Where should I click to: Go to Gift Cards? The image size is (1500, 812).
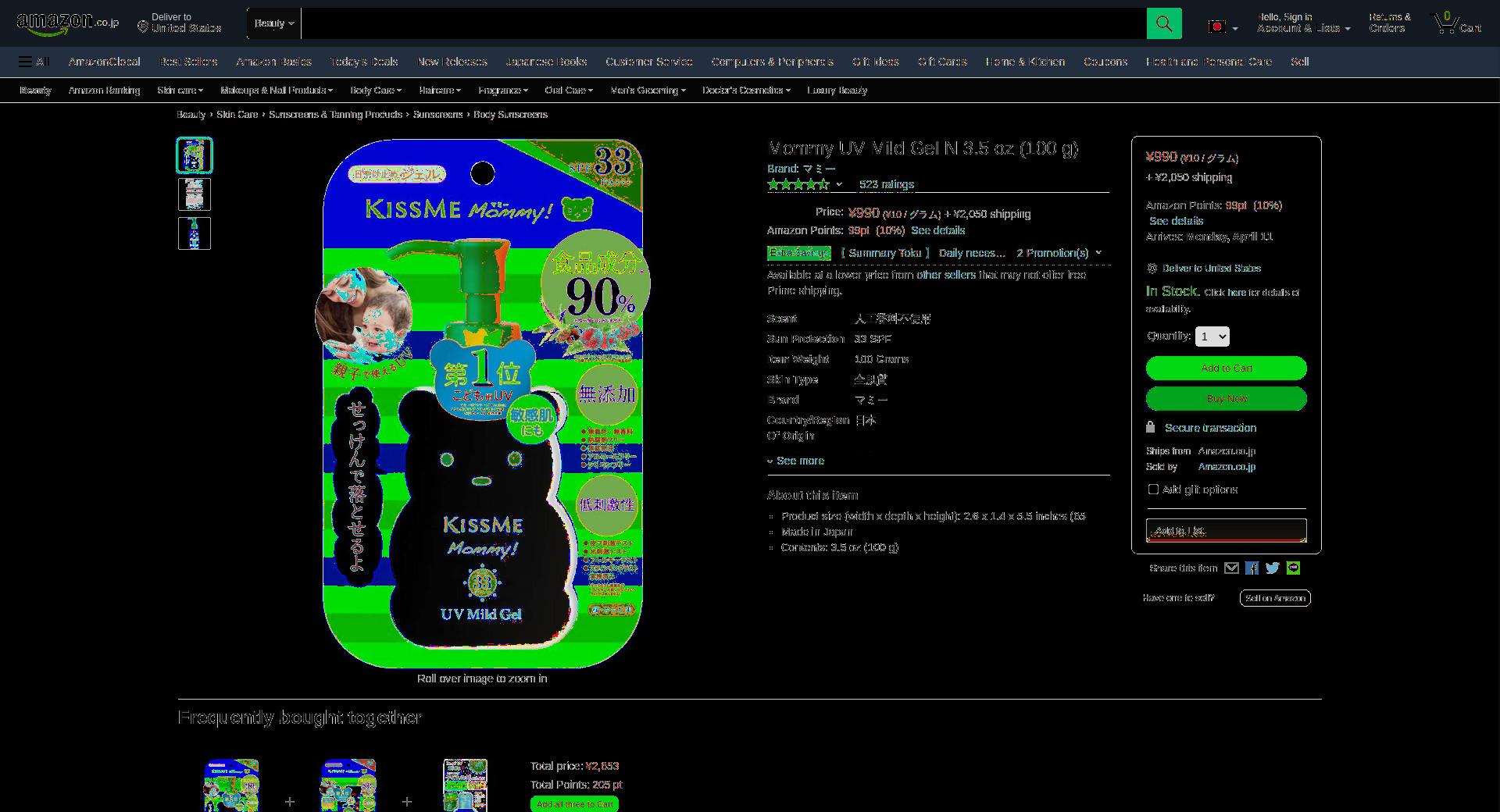[x=941, y=62]
